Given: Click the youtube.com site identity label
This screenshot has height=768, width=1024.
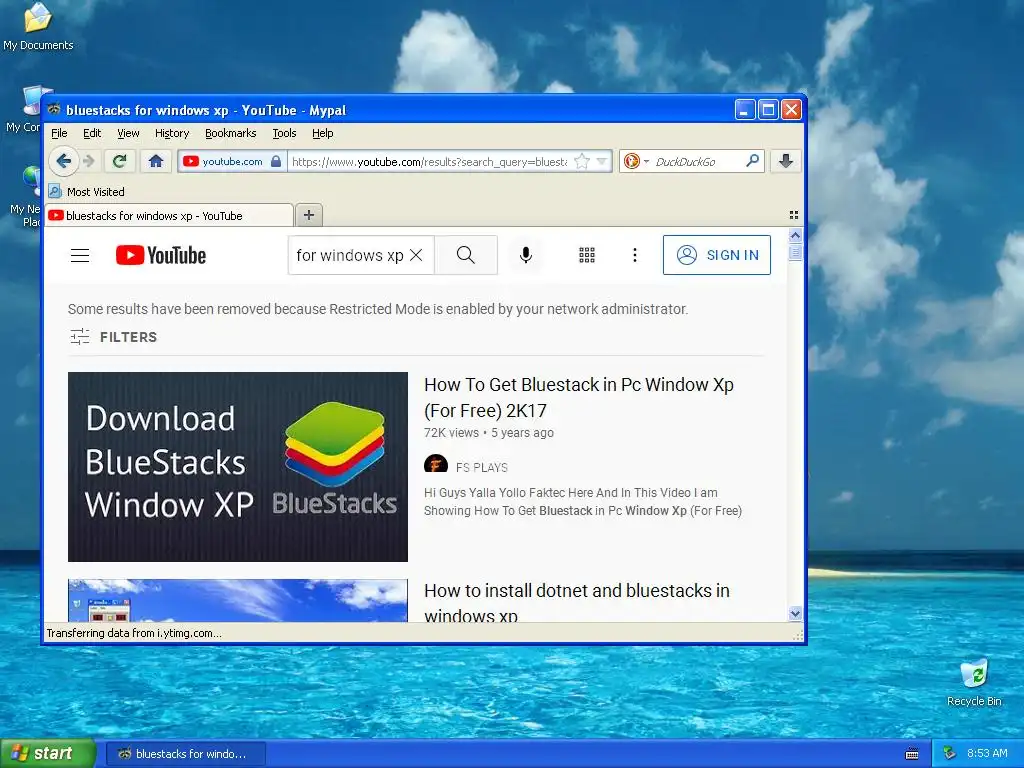Looking at the screenshot, I should [232, 161].
